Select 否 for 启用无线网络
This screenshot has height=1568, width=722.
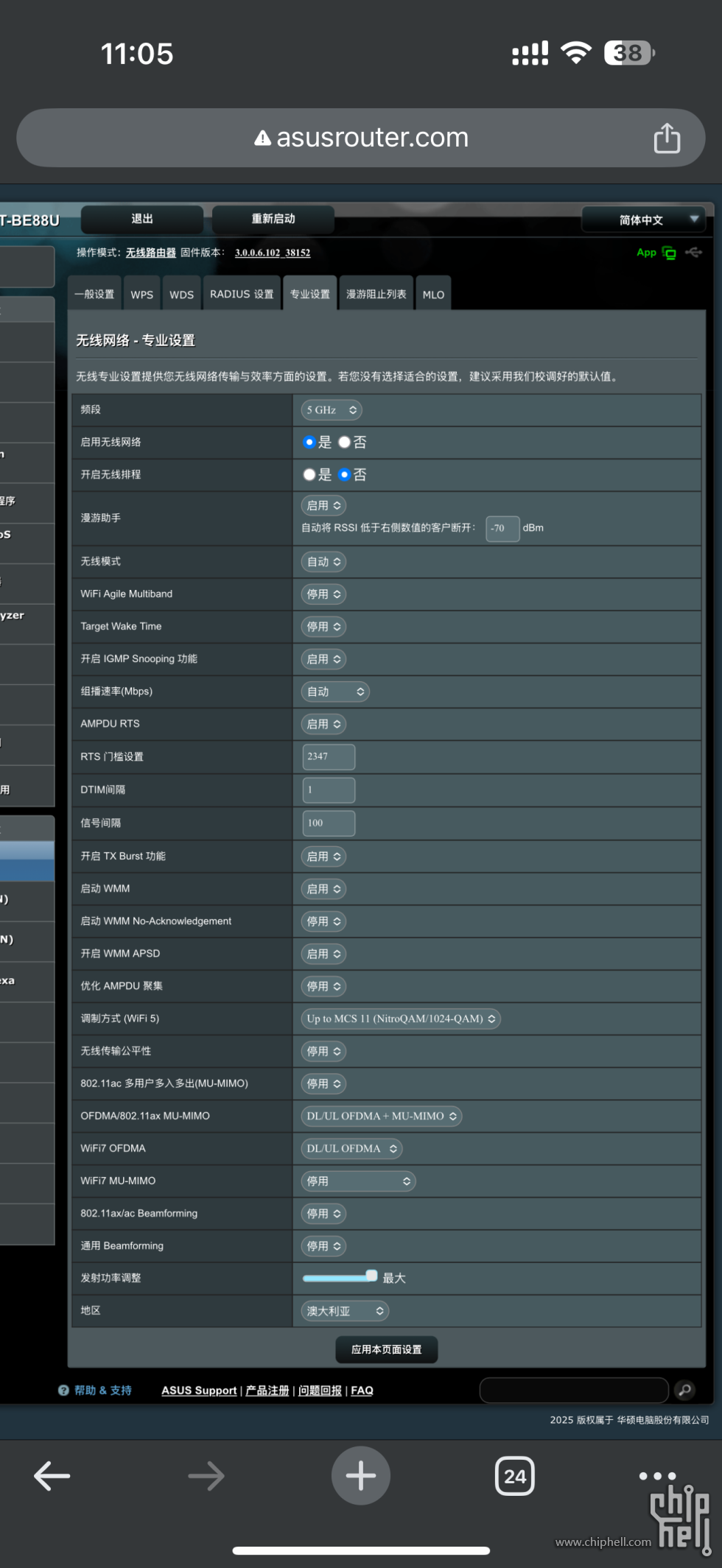coord(344,442)
